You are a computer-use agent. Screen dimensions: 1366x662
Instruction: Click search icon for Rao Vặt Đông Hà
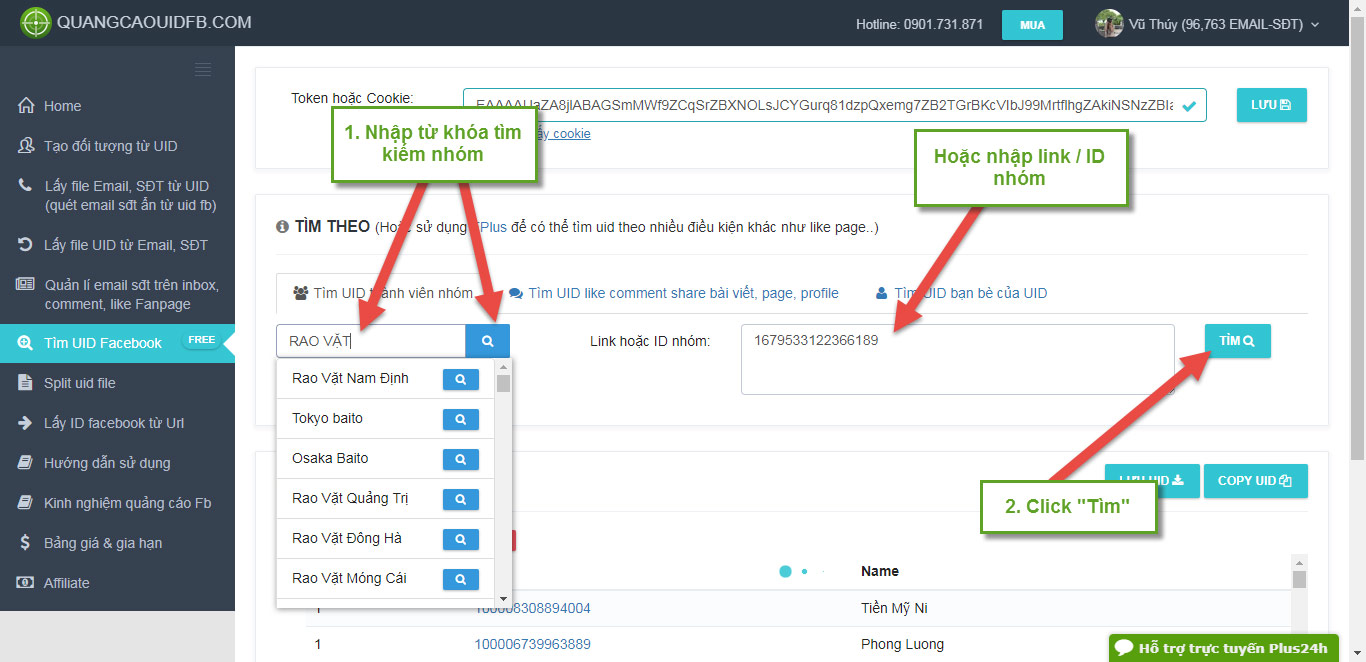tap(461, 539)
